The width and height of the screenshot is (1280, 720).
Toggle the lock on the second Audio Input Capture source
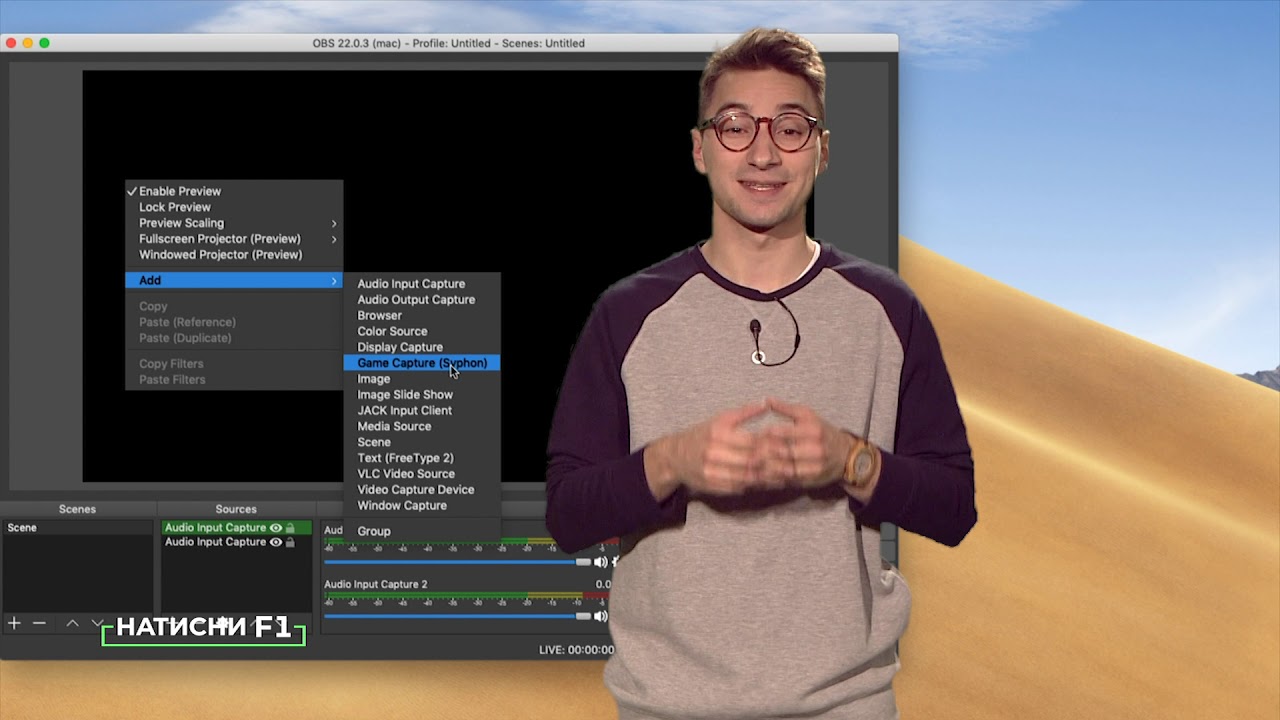click(x=290, y=542)
